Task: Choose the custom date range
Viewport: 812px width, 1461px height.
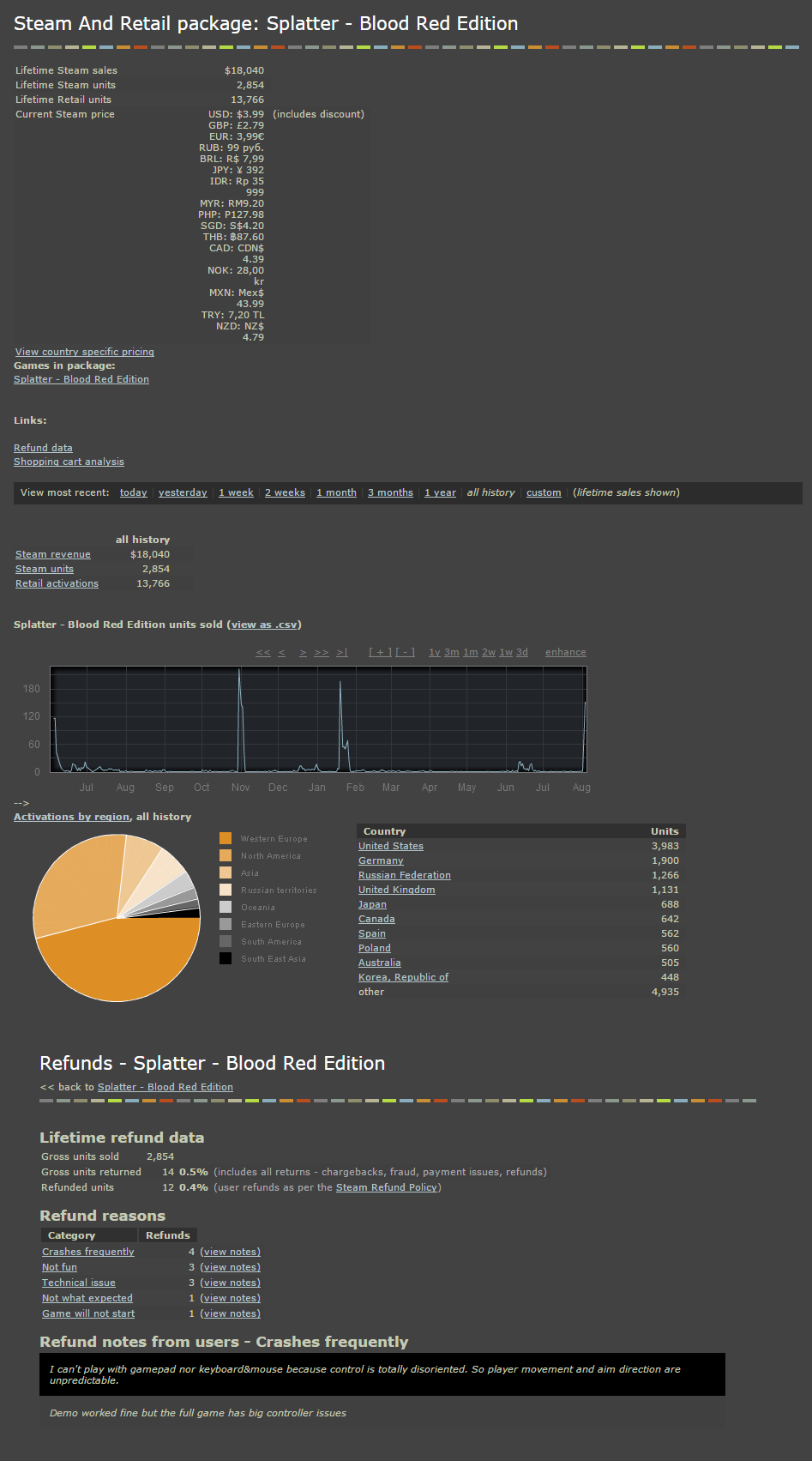Action: [x=544, y=492]
